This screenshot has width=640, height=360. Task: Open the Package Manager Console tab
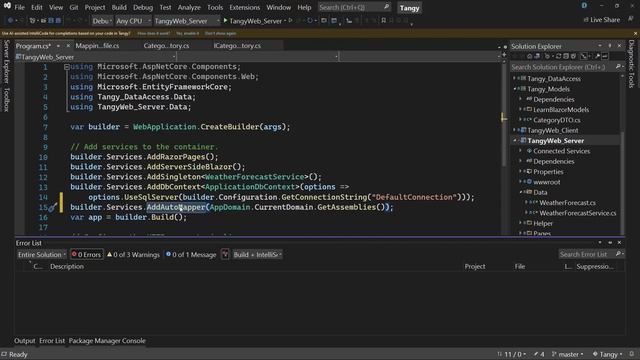click(107, 341)
